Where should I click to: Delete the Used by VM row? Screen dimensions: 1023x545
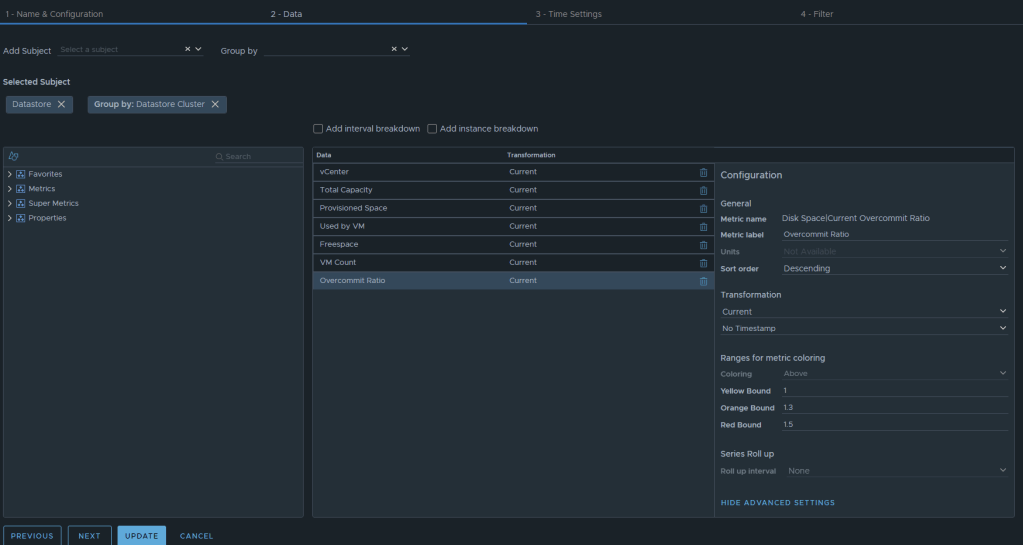pyautogui.click(x=703, y=226)
